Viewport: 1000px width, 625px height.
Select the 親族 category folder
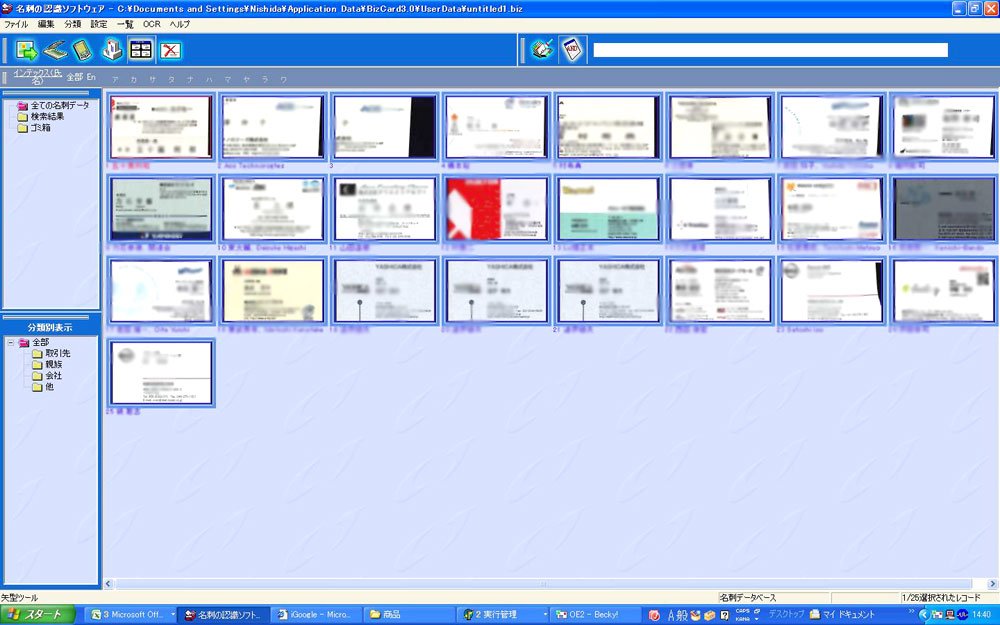[x=54, y=365]
